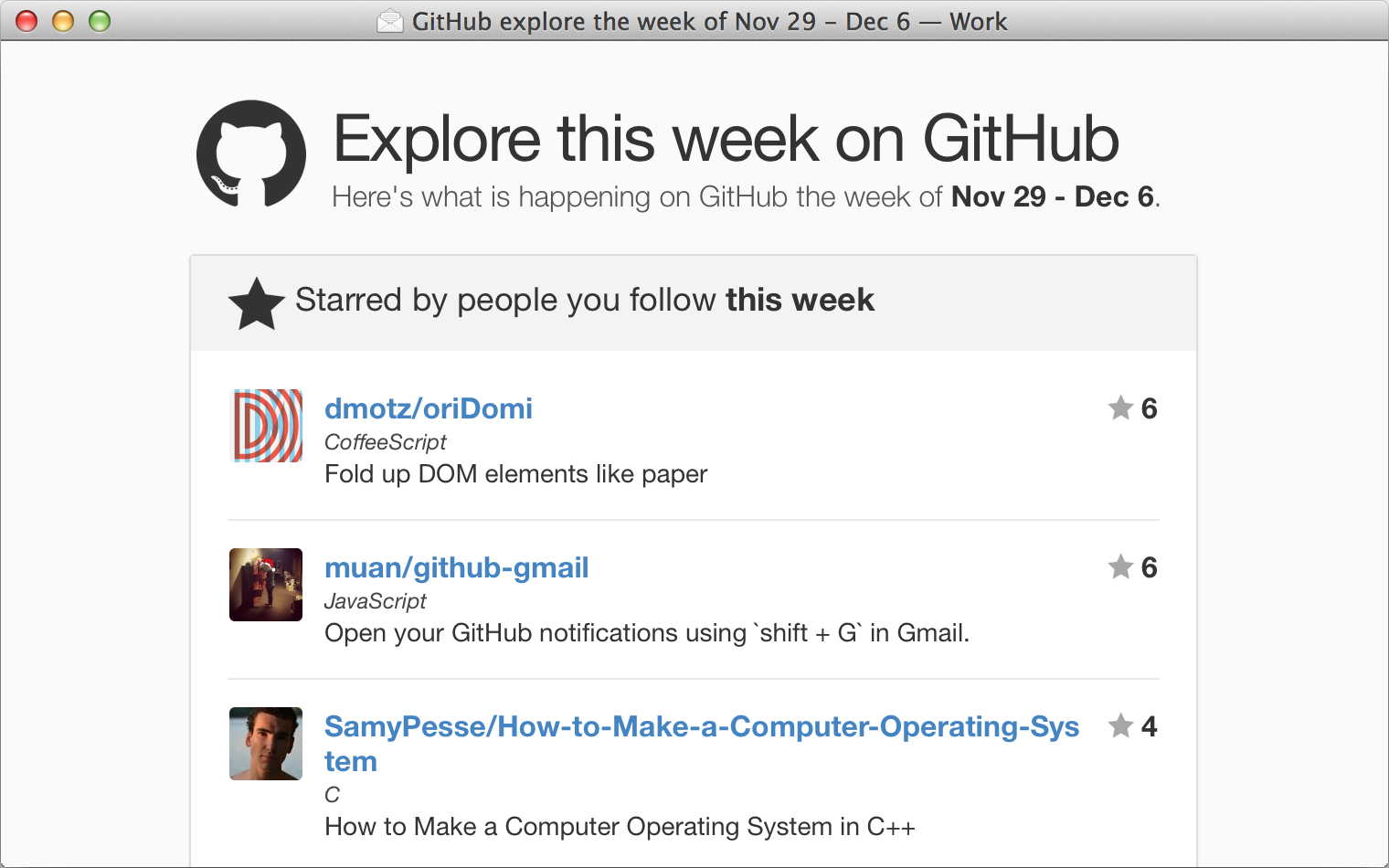The height and width of the screenshot is (868, 1389).
Task: Open the muan avatar thumbnail
Action: tap(266, 585)
